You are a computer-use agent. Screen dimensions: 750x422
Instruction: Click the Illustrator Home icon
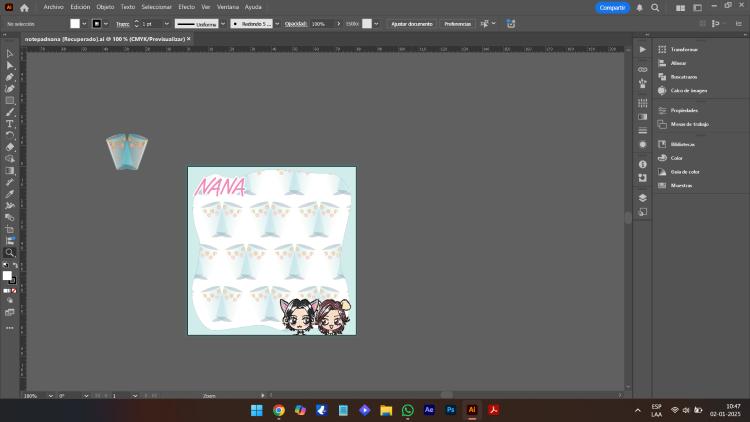click(24, 8)
